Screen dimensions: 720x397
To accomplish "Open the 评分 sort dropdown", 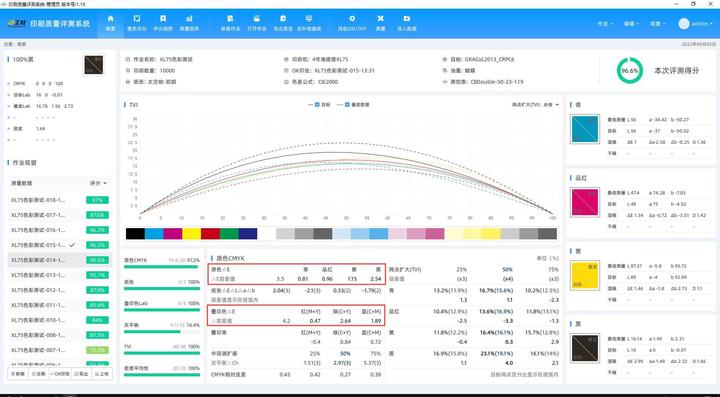I will [x=98, y=183].
